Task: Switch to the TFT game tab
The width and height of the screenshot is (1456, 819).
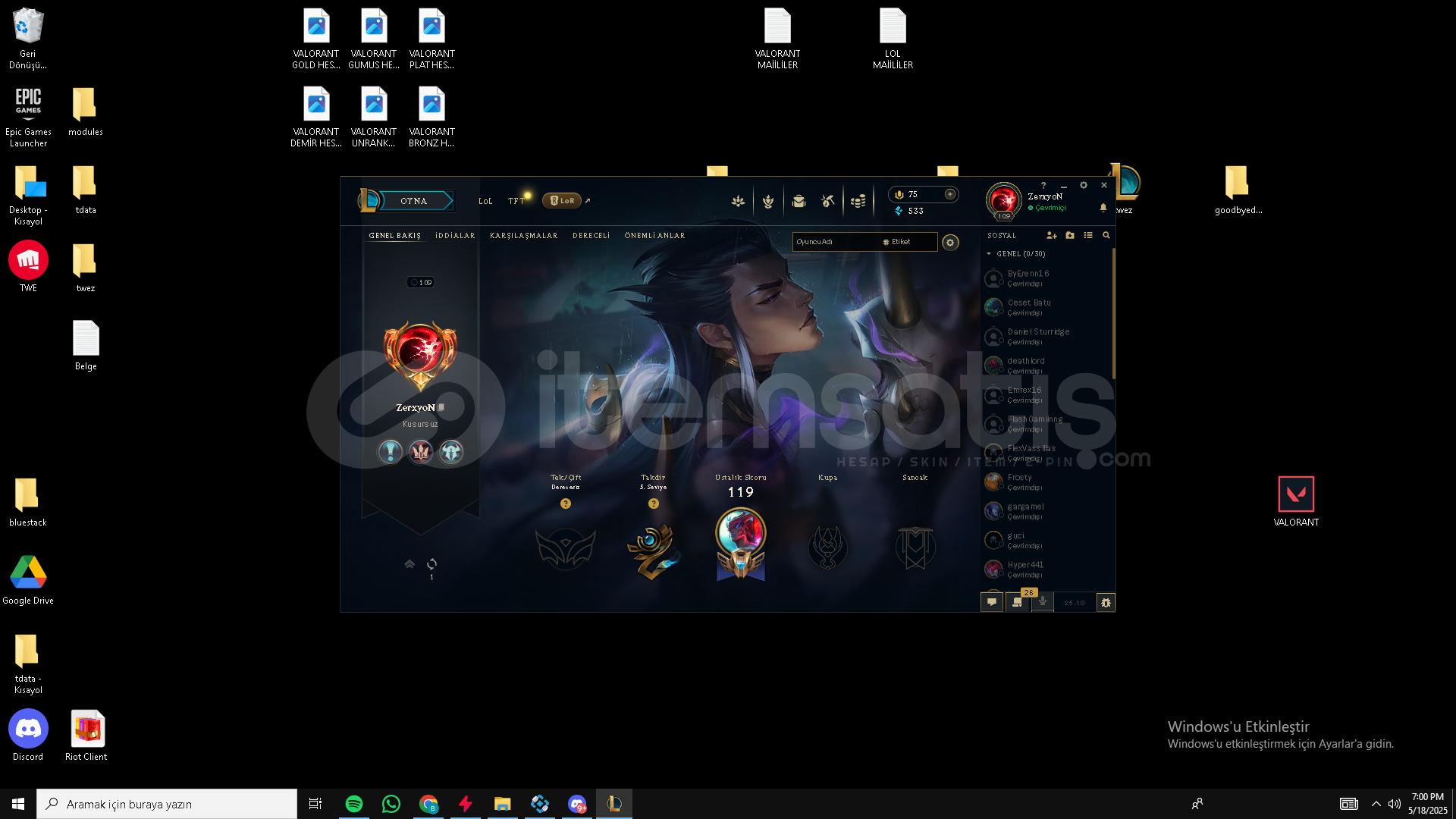Action: click(516, 201)
